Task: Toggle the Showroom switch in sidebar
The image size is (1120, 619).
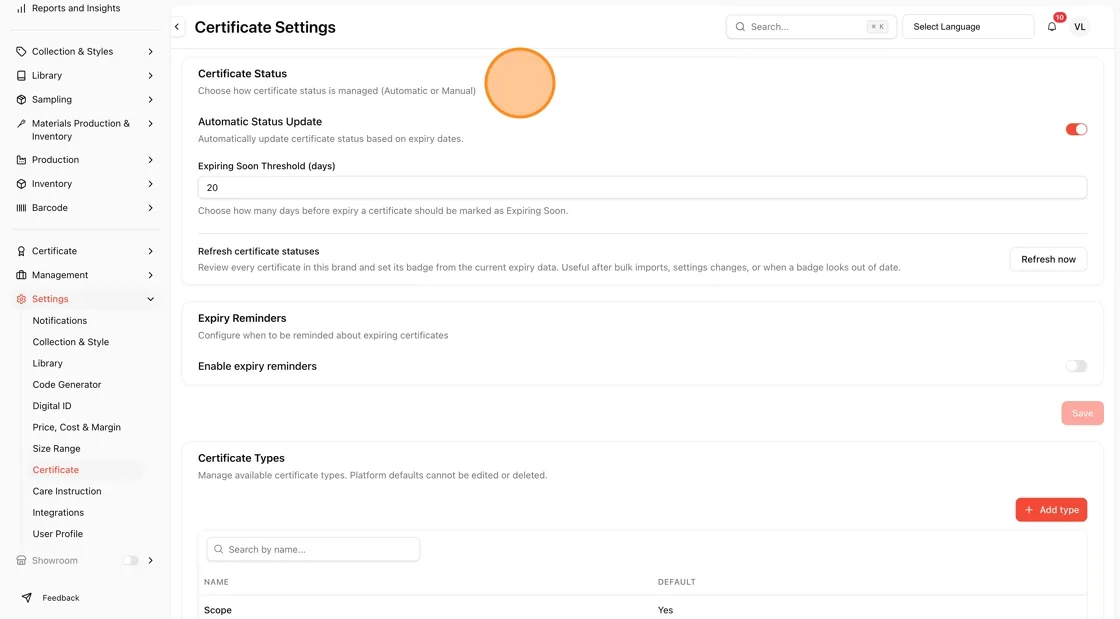Action: (130, 560)
